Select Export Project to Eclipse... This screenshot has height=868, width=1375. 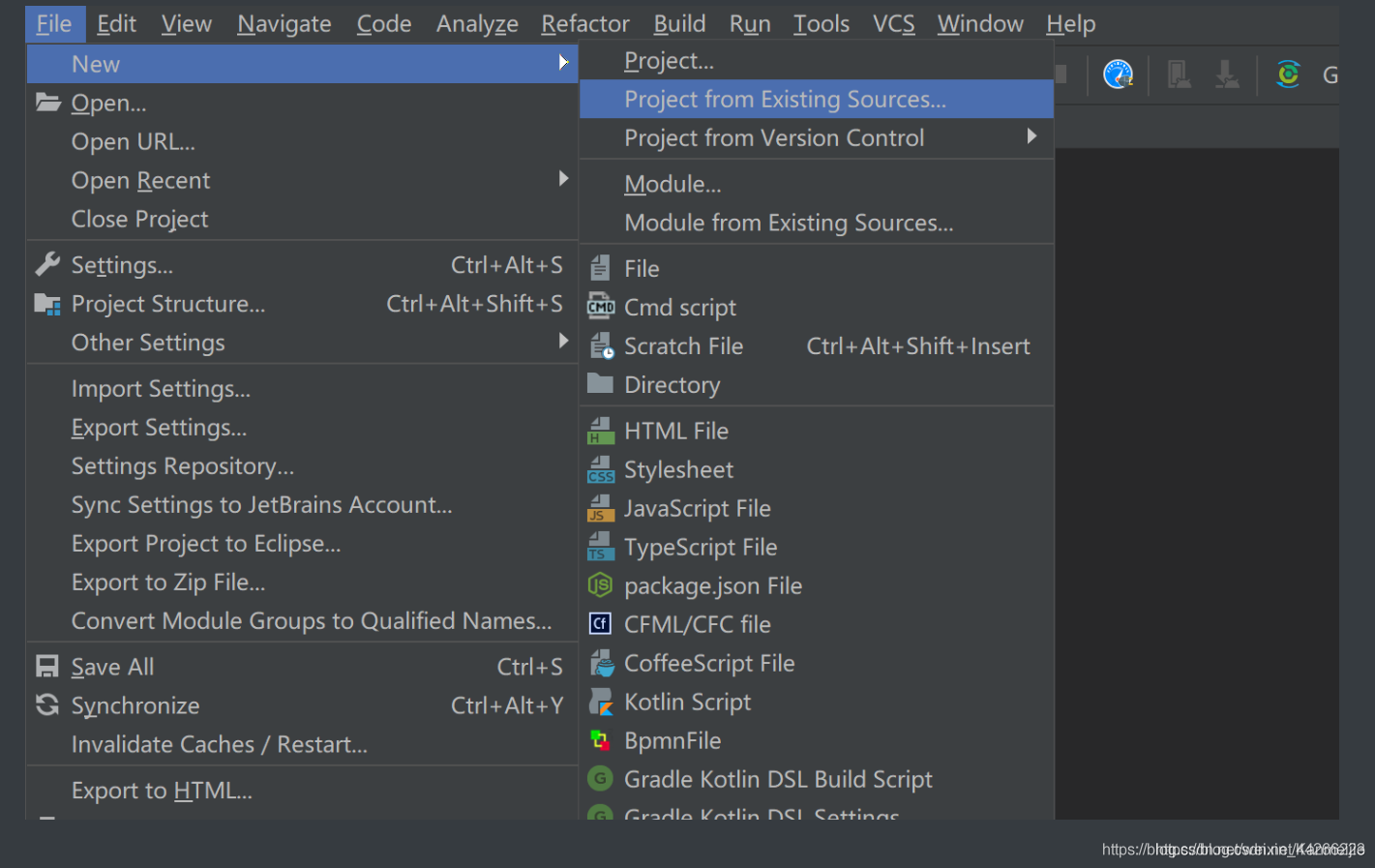pos(302,543)
